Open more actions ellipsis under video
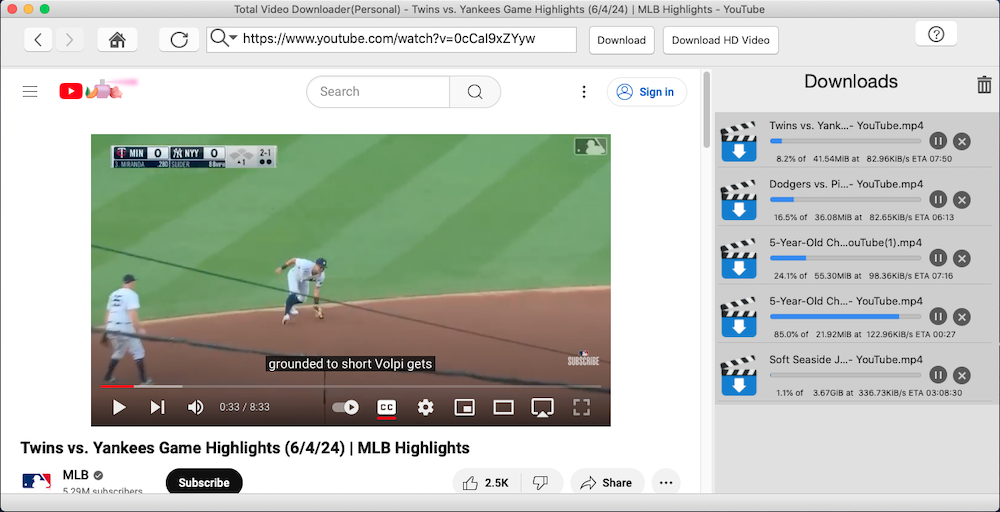This screenshot has width=1000, height=512. pos(666,483)
